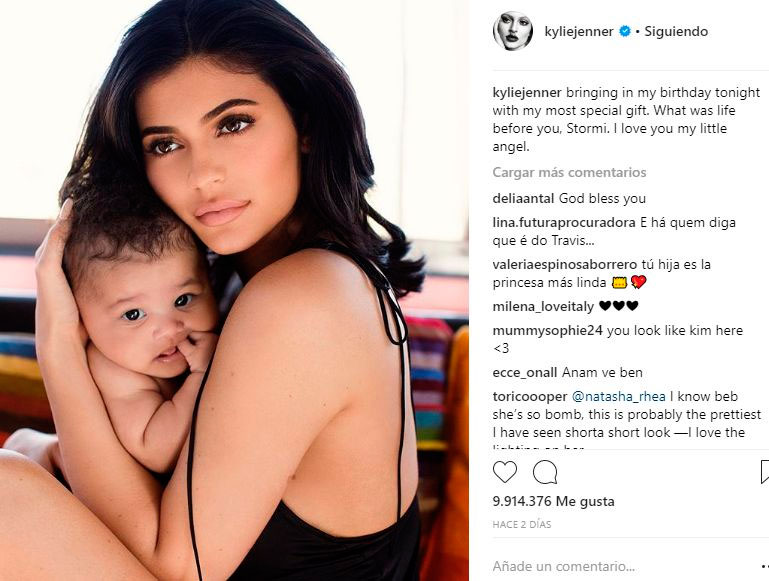Open valeriaespinosaborrero commenter profile

[564, 265]
